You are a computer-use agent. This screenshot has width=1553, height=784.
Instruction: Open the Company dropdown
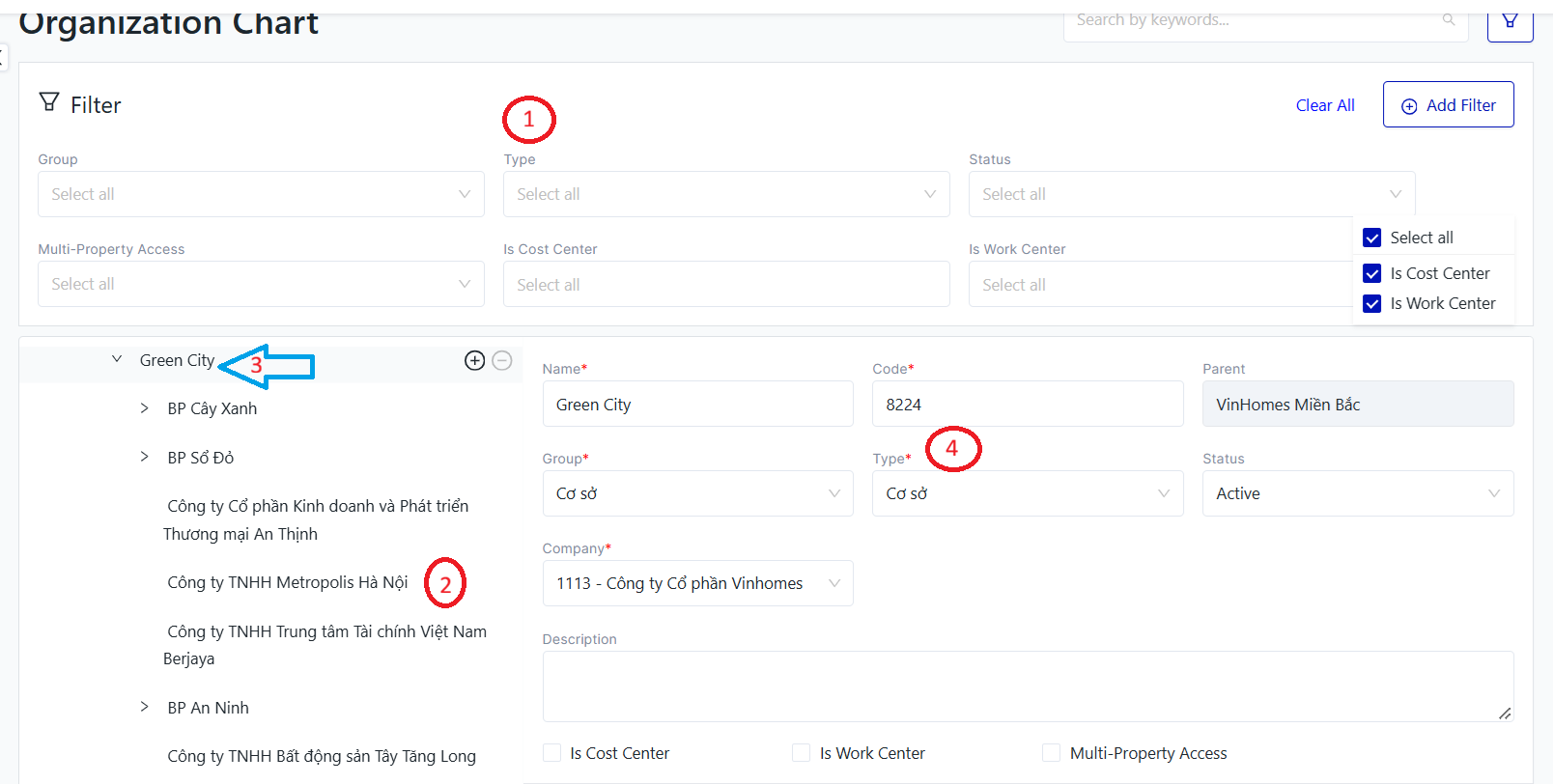(x=697, y=583)
